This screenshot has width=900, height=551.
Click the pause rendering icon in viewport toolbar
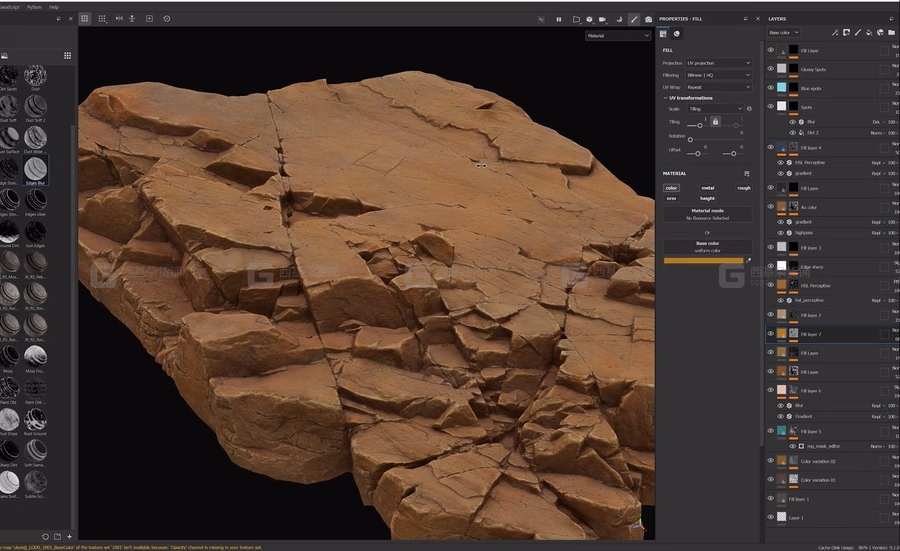click(x=558, y=19)
